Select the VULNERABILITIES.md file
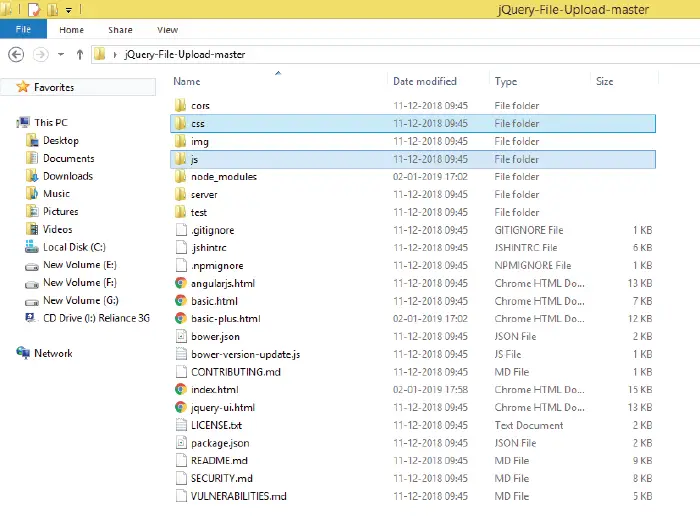 coord(238,496)
